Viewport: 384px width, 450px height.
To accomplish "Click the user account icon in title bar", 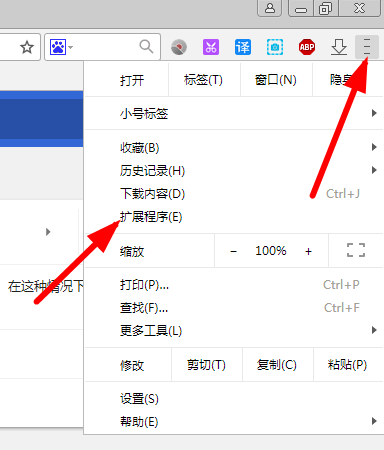I will tap(270, 8).
